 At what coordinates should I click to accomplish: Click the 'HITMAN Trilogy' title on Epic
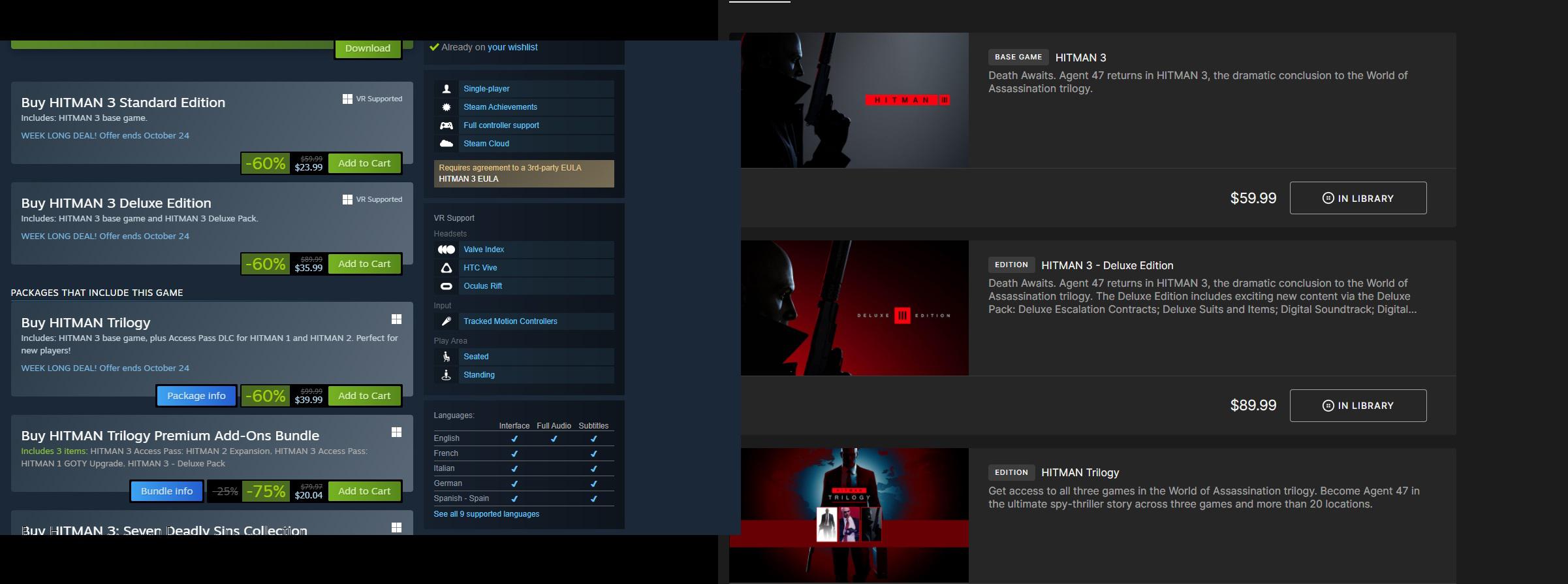point(1080,472)
